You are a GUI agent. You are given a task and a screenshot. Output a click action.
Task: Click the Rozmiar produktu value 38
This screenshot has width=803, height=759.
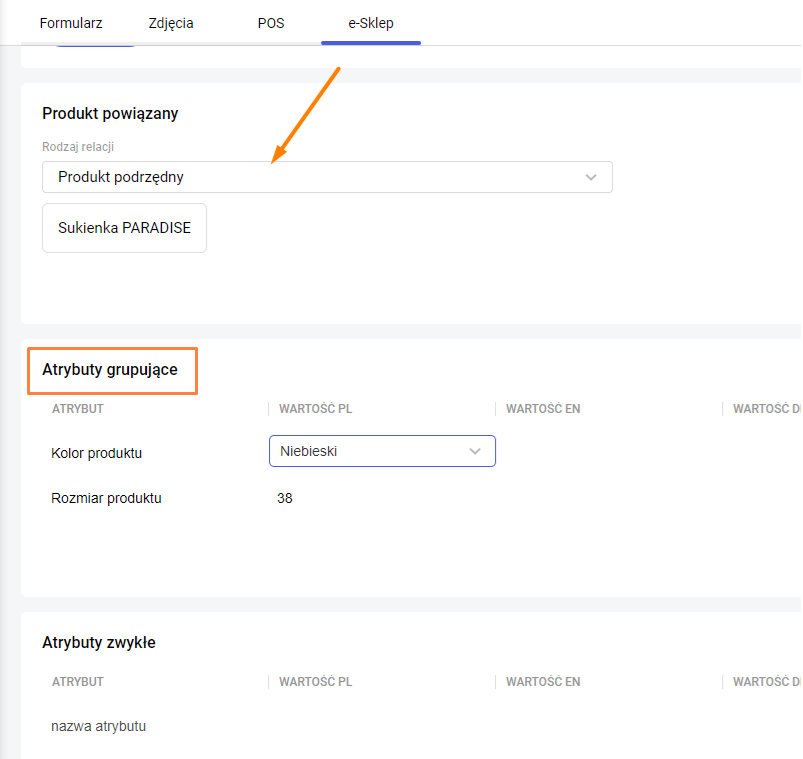285,498
